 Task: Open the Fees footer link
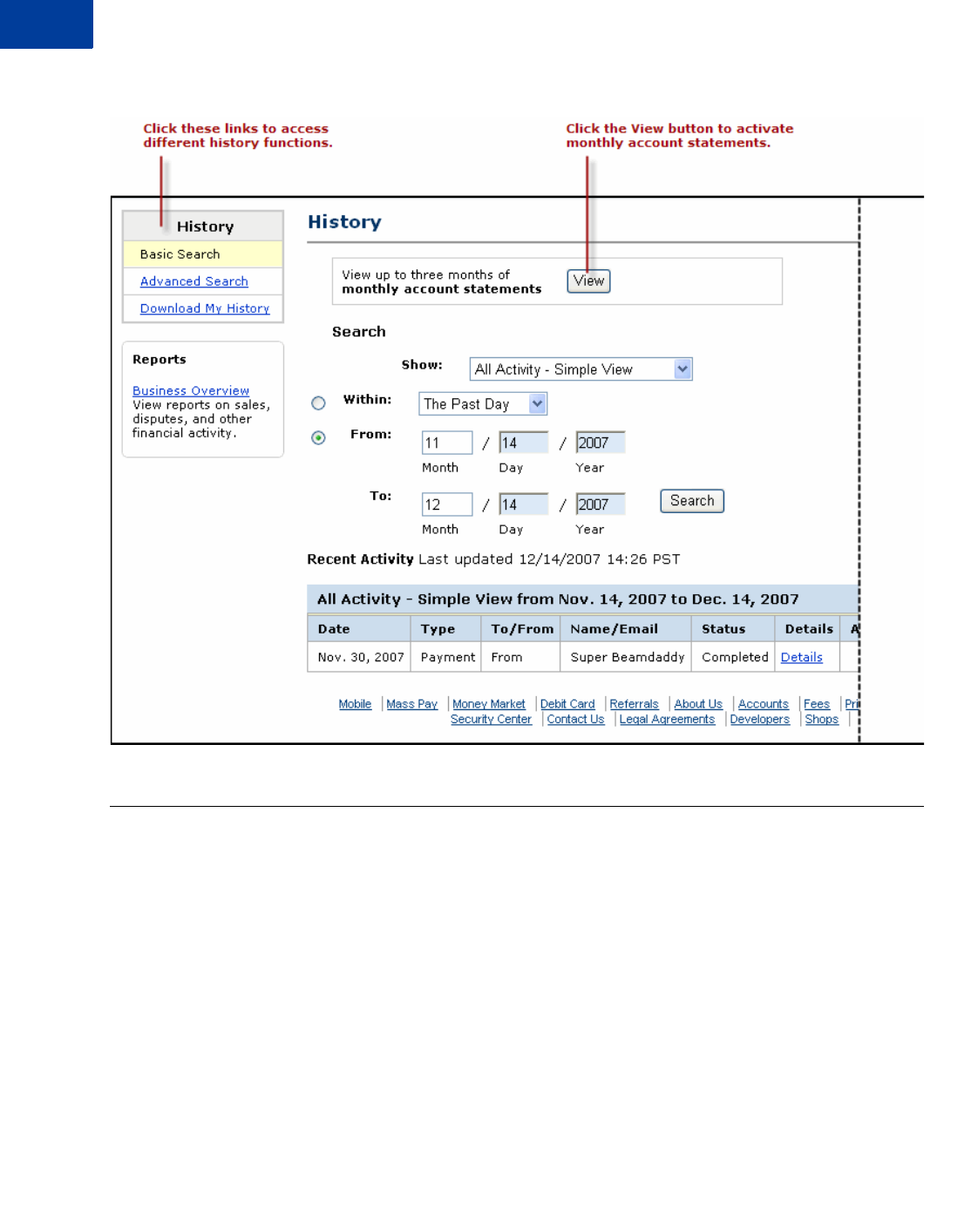coord(817,704)
